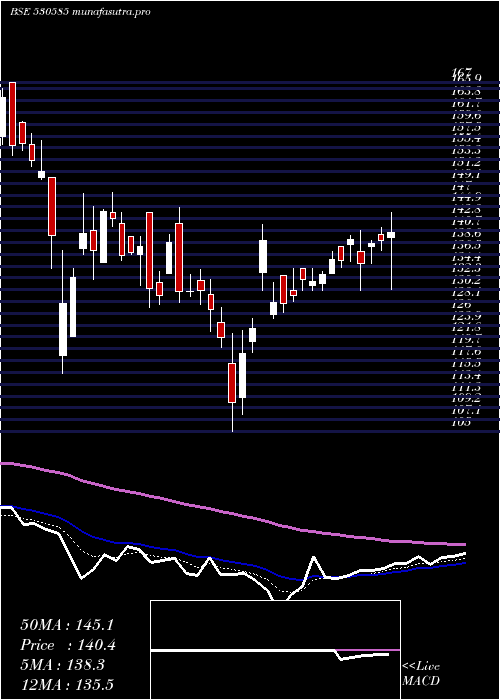Select the 159.6 price axis label
This screenshot has width=500, height=700.
coord(466,116)
